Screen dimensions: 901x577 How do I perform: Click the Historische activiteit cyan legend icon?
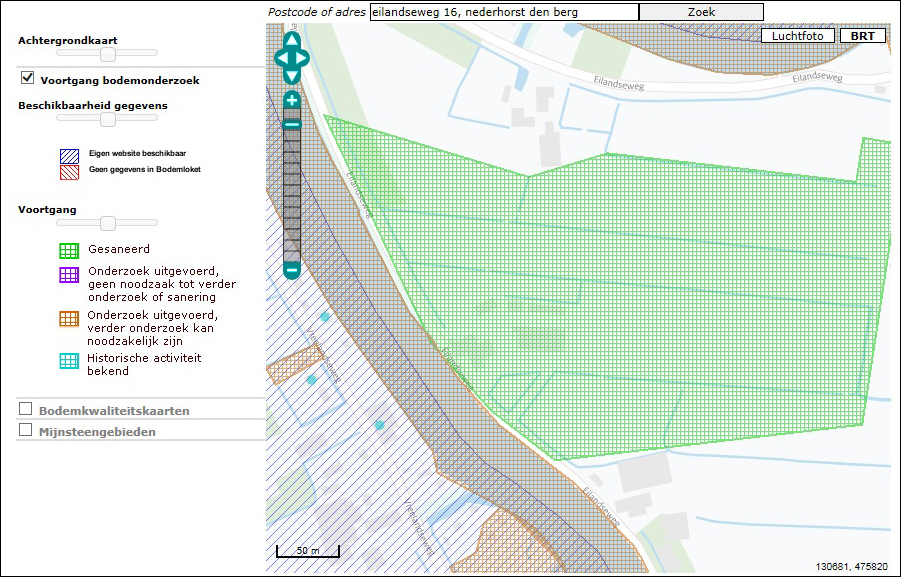69,361
